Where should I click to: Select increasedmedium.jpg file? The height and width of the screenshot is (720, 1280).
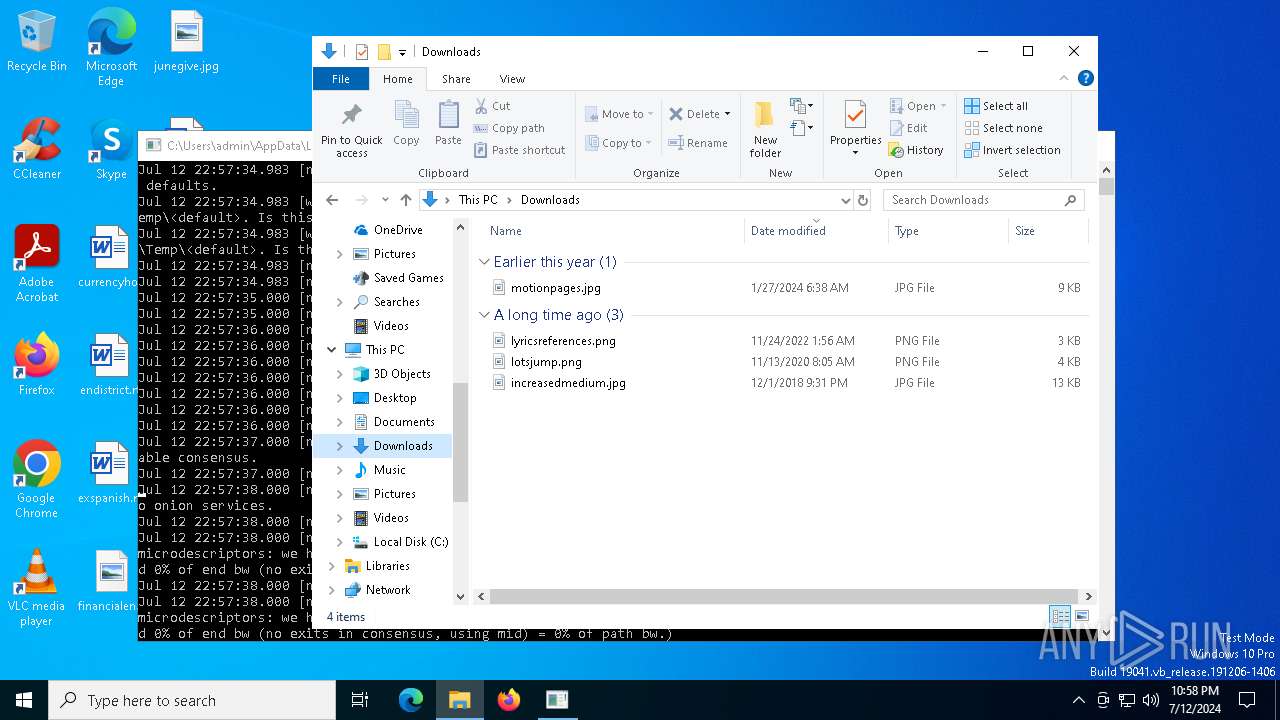[x=568, y=383]
